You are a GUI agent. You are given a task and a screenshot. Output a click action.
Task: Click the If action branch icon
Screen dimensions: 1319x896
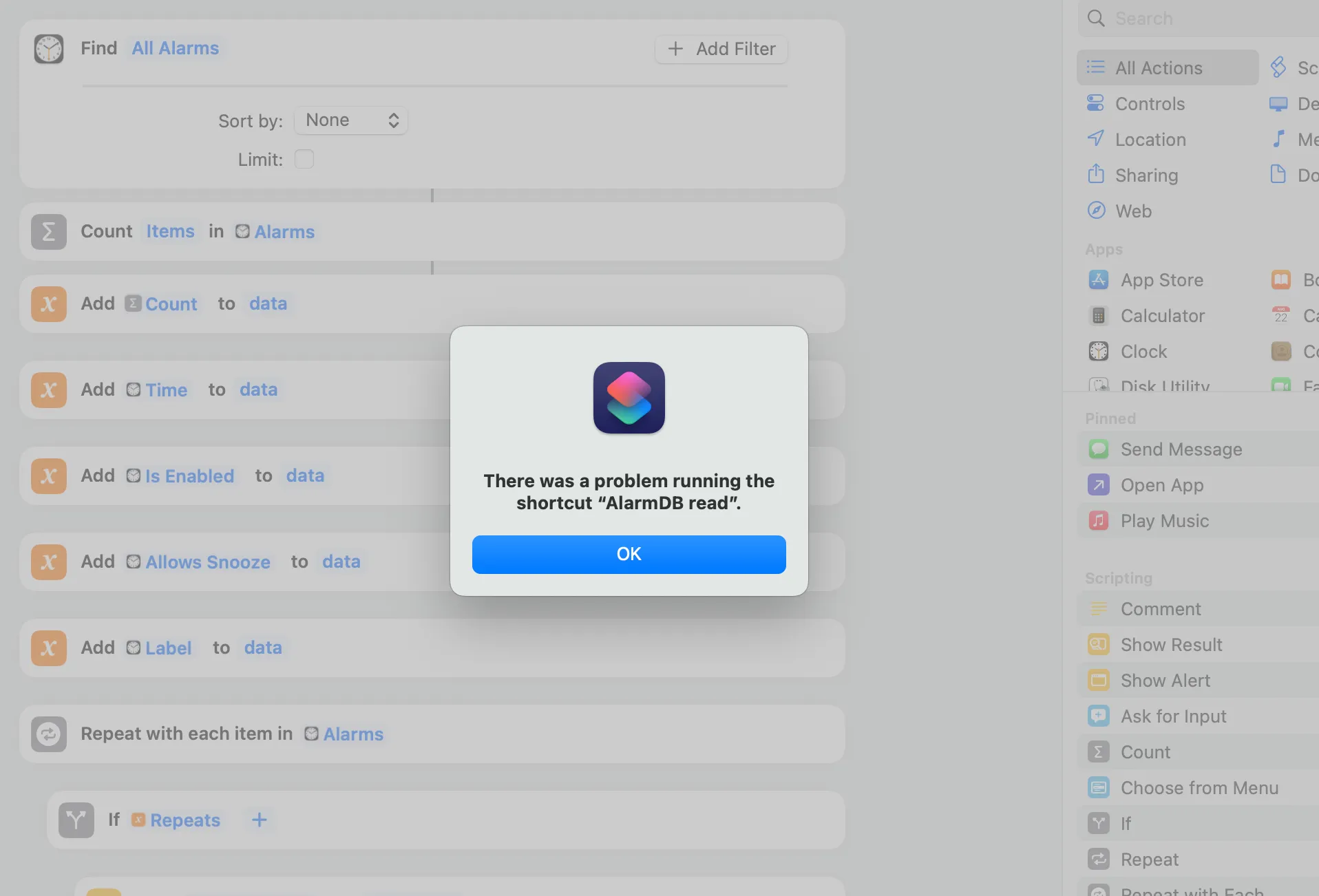[76, 820]
